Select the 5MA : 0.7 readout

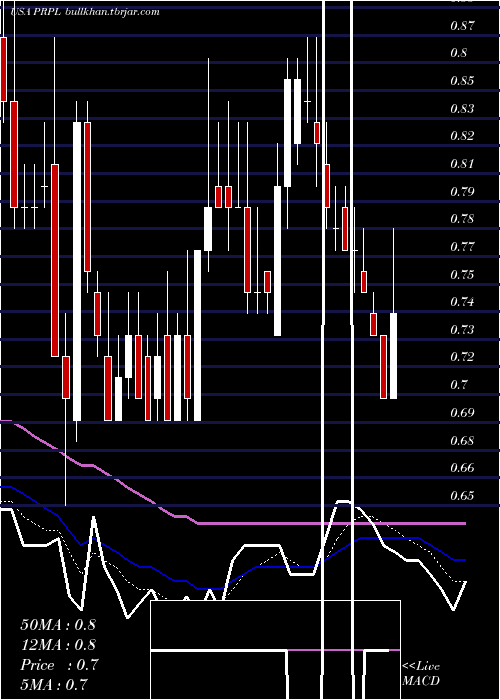pyautogui.click(x=54, y=684)
